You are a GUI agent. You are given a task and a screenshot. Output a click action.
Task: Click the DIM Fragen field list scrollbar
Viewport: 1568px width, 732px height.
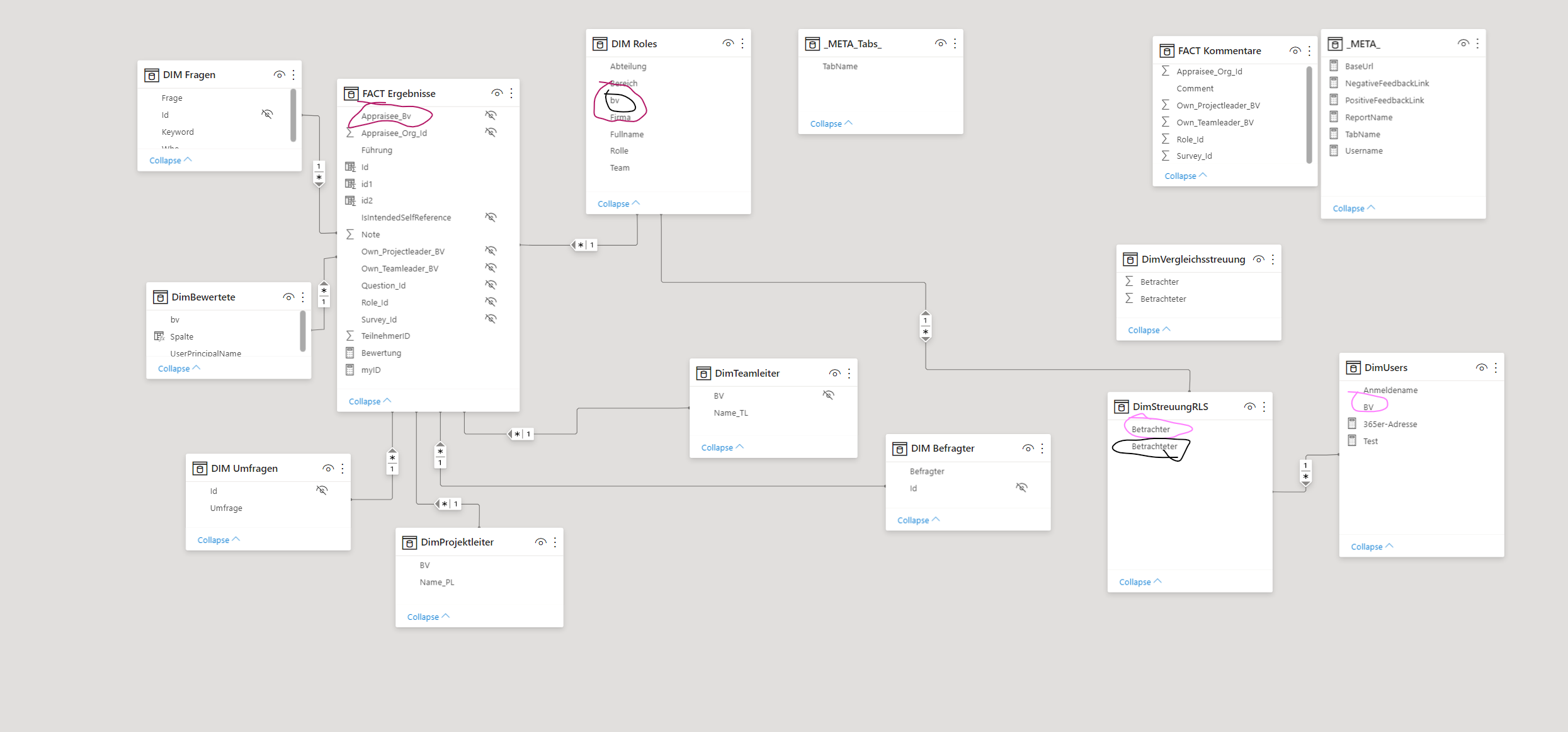pyautogui.click(x=293, y=115)
